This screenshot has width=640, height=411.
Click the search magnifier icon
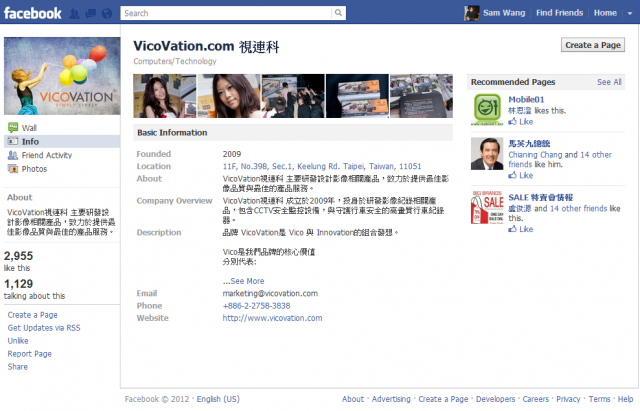pos(338,13)
